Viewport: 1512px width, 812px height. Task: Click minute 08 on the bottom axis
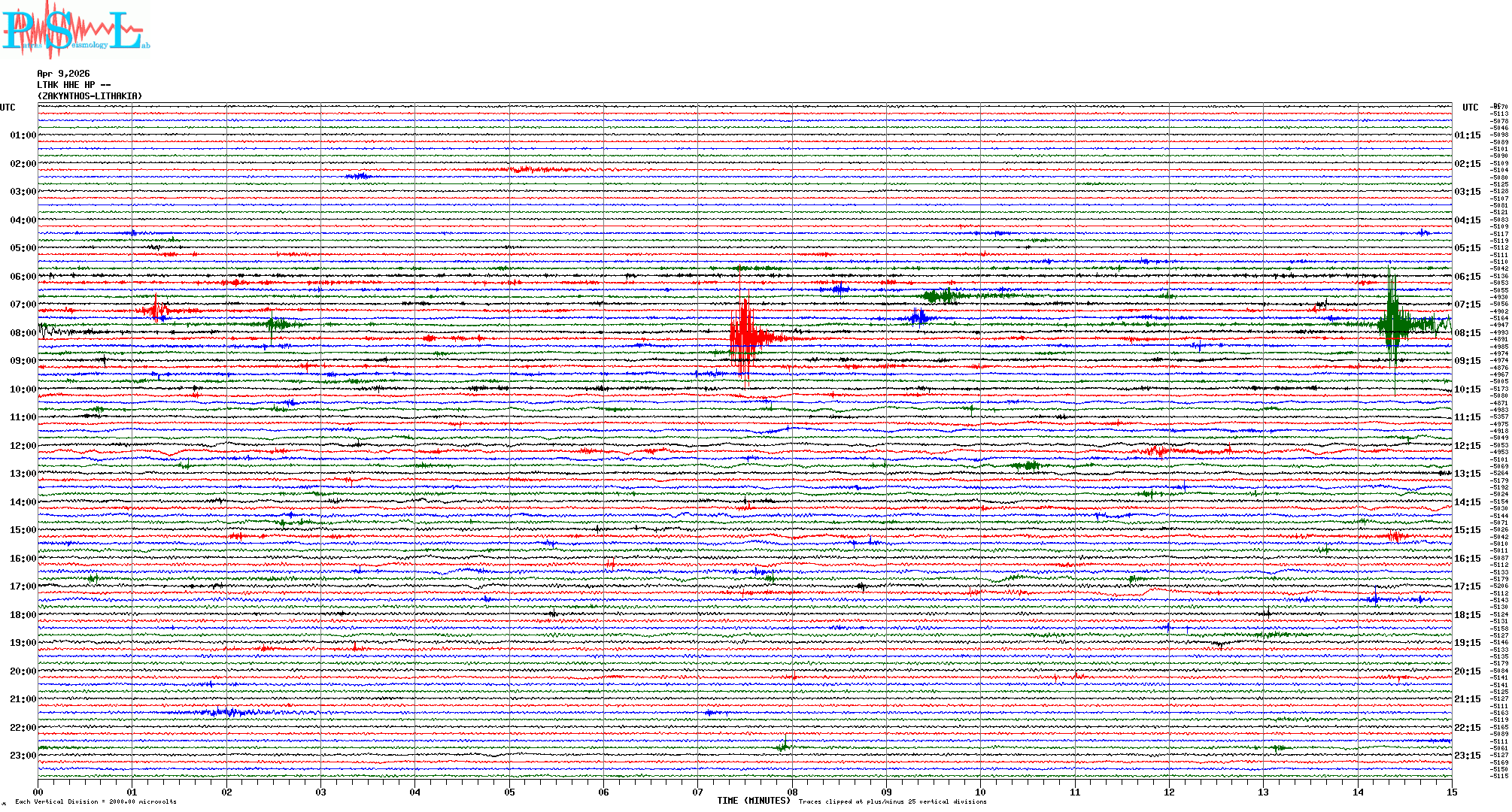792,792
